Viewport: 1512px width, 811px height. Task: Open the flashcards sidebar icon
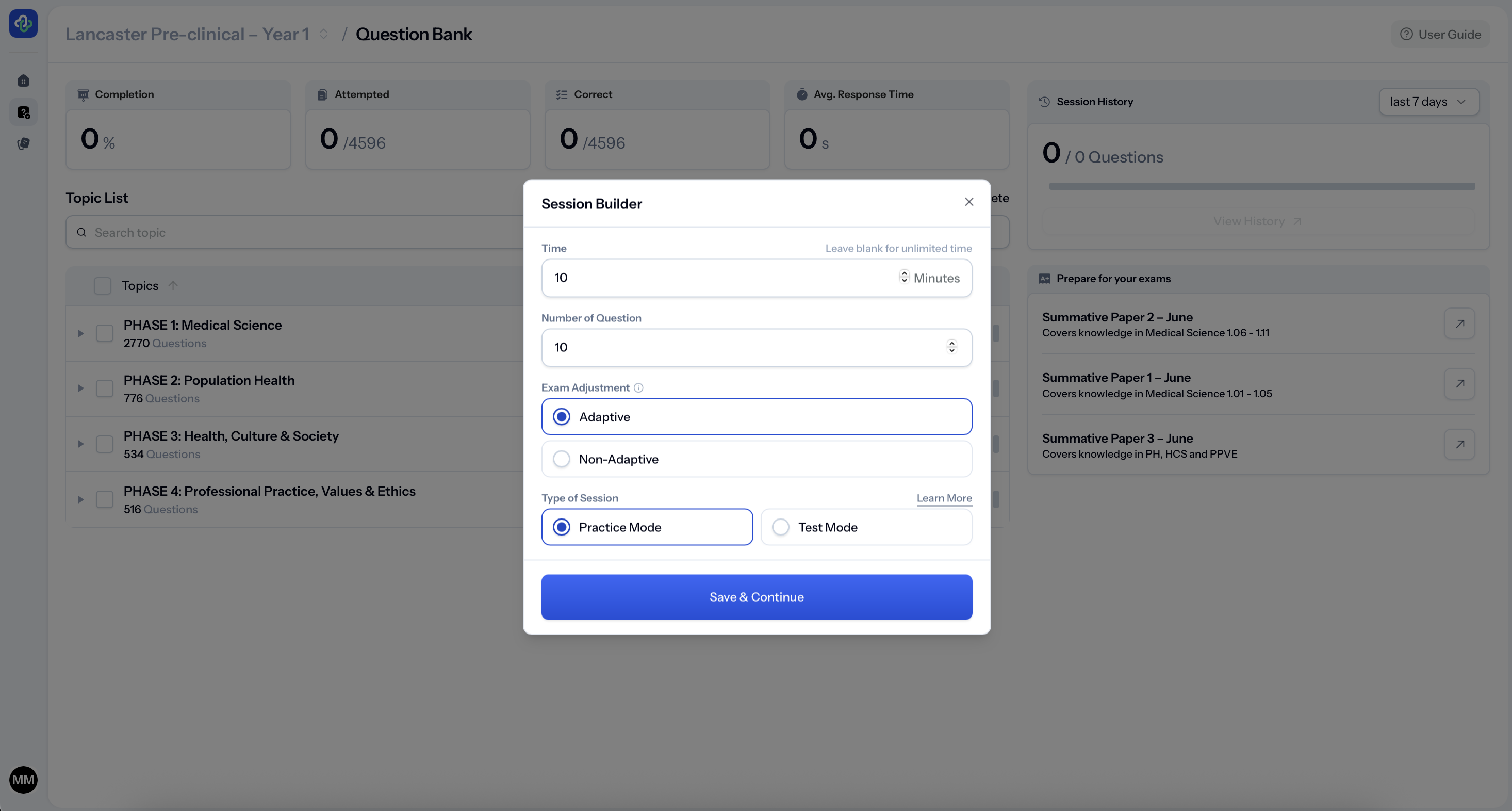pos(24,143)
